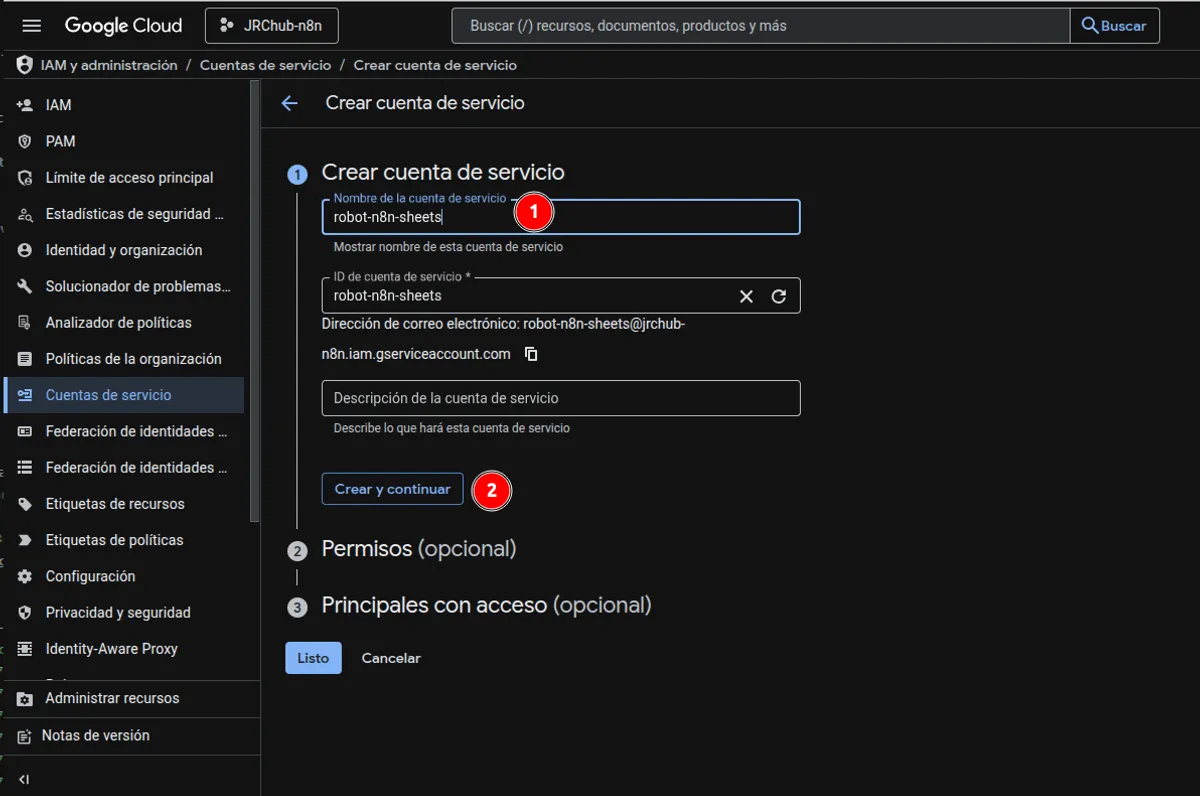Click the Privacidad y seguridad shield icon
This screenshot has width=1200, height=796.
tap(25, 612)
